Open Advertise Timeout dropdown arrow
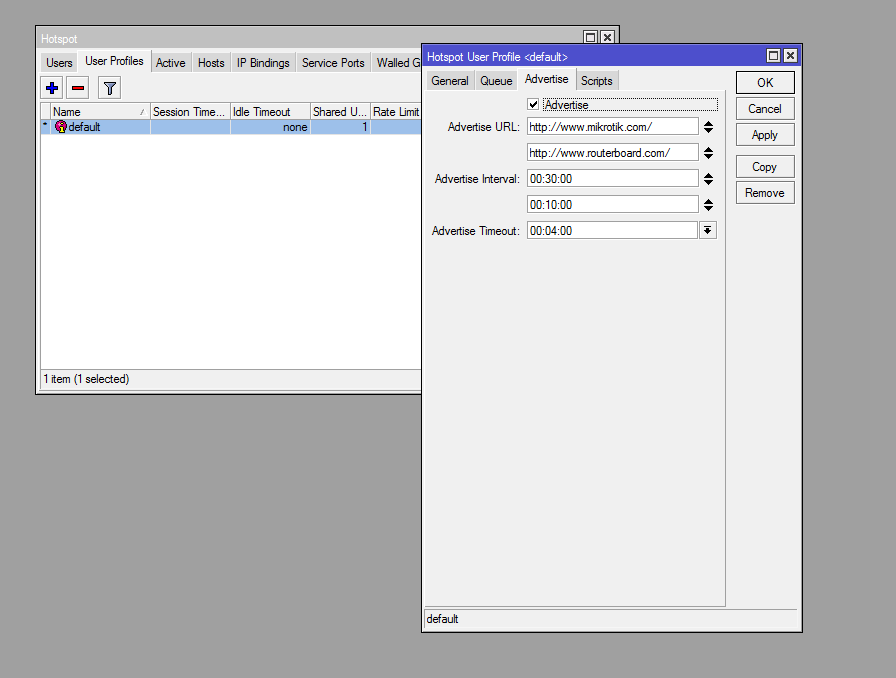The image size is (896, 678). point(707,230)
